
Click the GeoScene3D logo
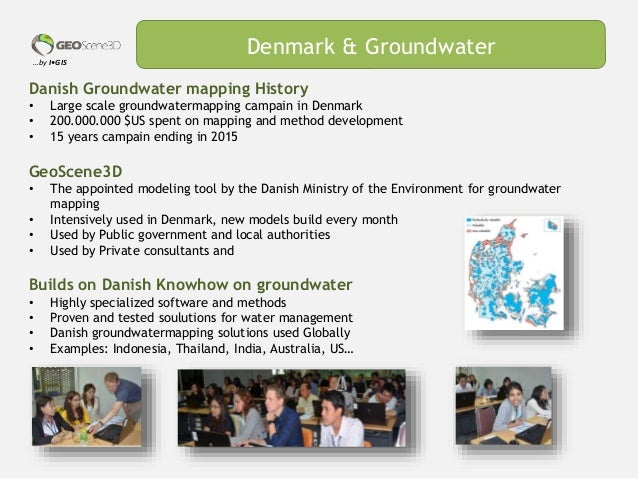coord(76,45)
